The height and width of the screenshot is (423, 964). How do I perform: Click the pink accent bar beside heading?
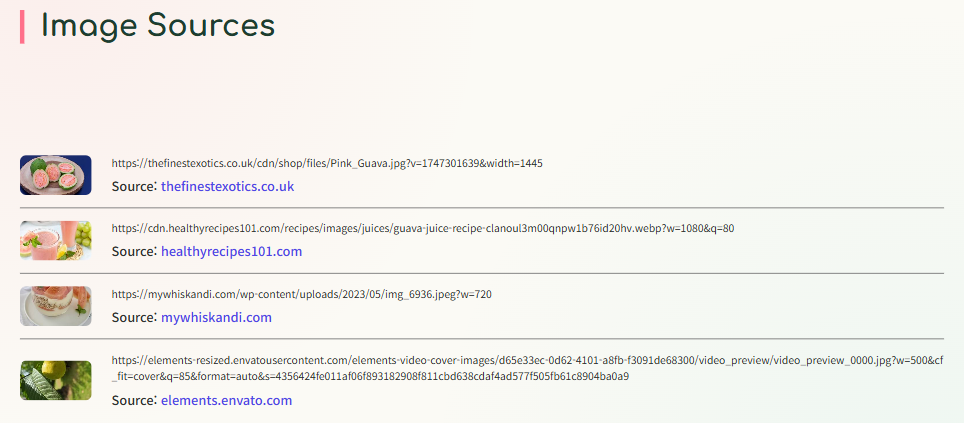tap(22, 27)
